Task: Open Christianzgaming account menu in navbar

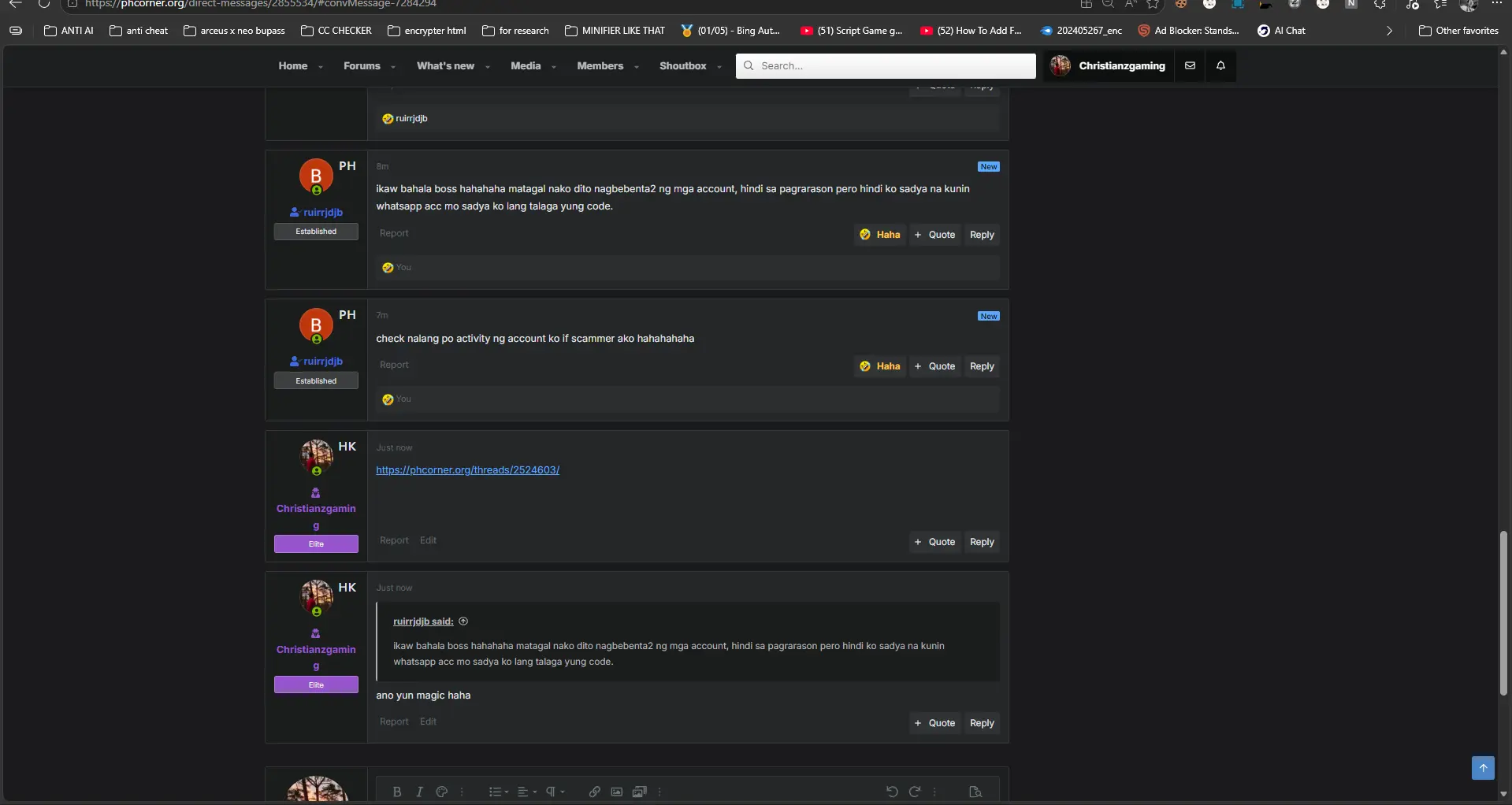Action: pos(1108,66)
